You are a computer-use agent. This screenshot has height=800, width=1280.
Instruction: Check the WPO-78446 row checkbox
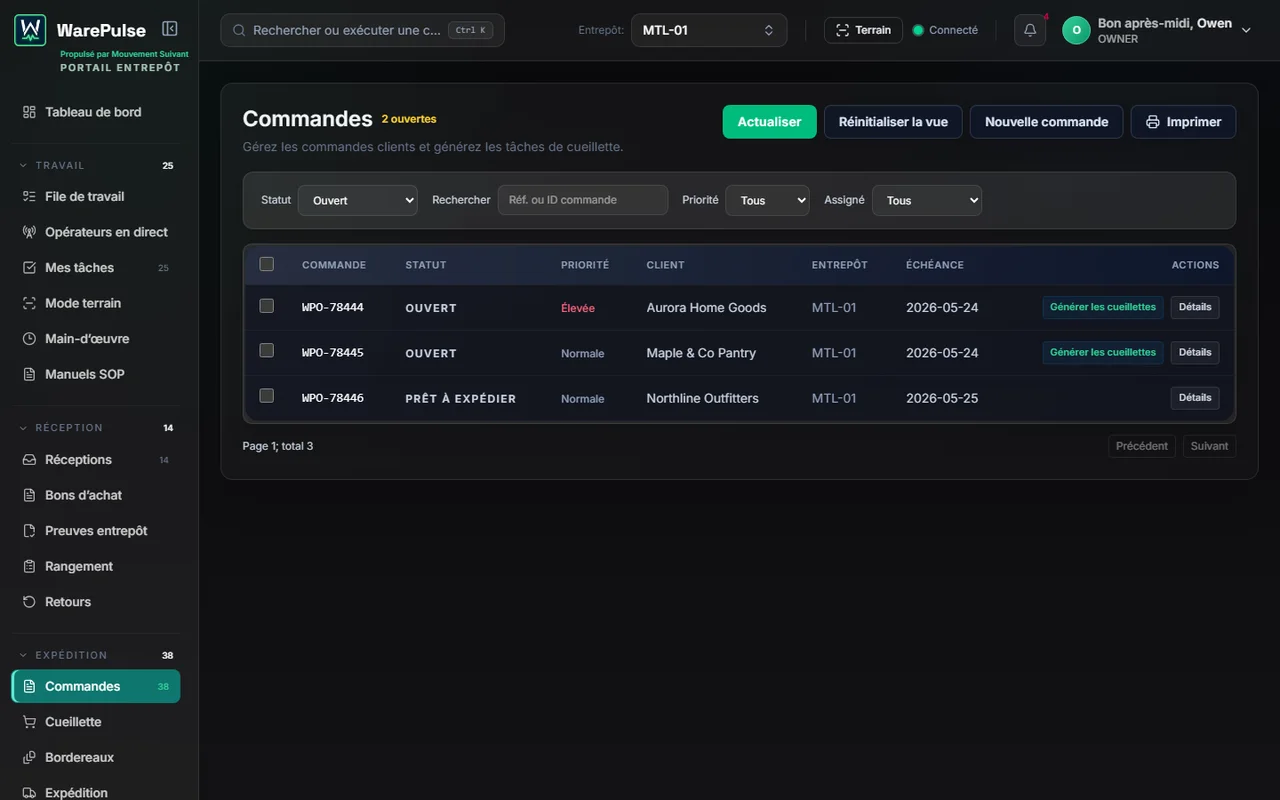click(x=266, y=395)
